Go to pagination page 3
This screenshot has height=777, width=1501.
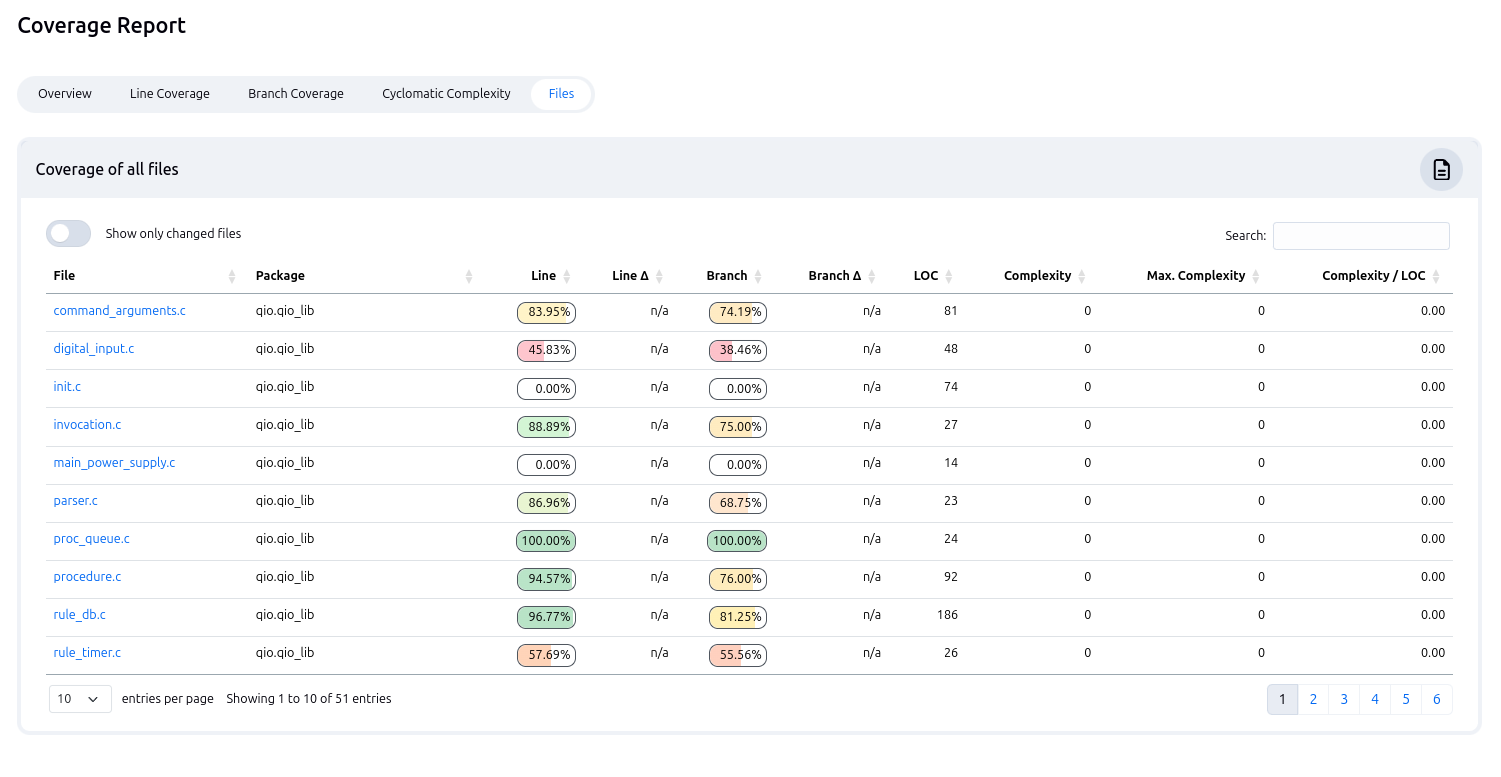click(x=1344, y=699)
